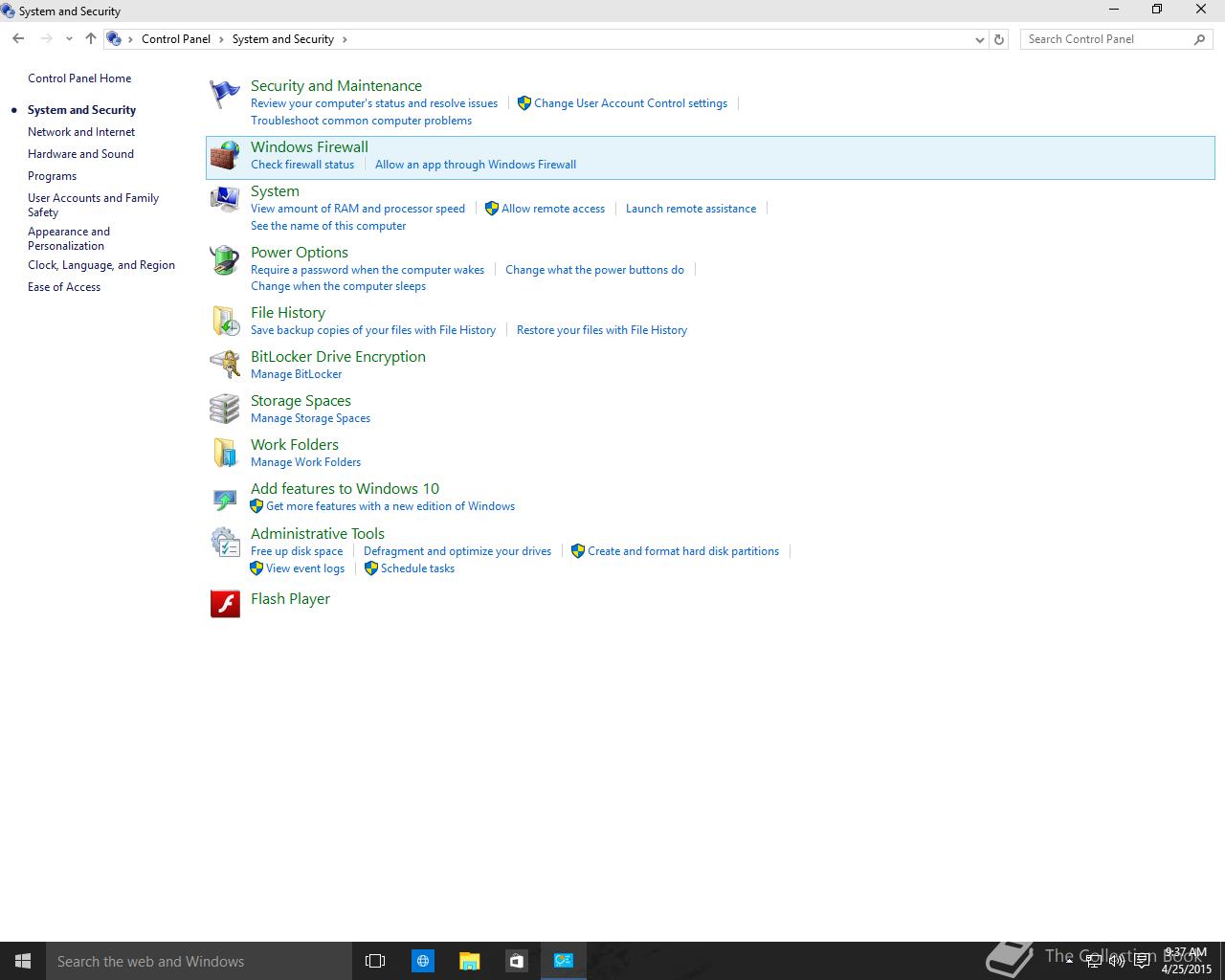Click the Add features to Windows 10 icon

(x=225, y=498)
